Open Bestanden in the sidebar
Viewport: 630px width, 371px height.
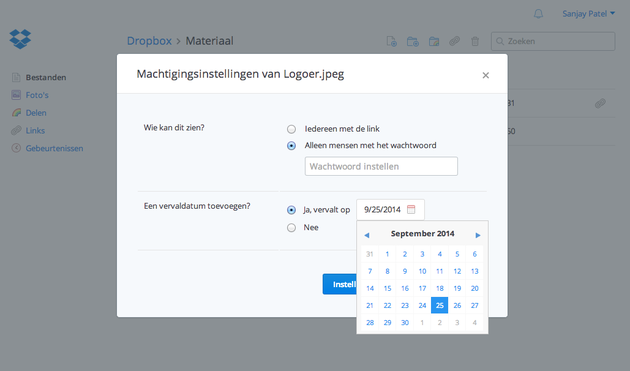[x=46, y=77]
